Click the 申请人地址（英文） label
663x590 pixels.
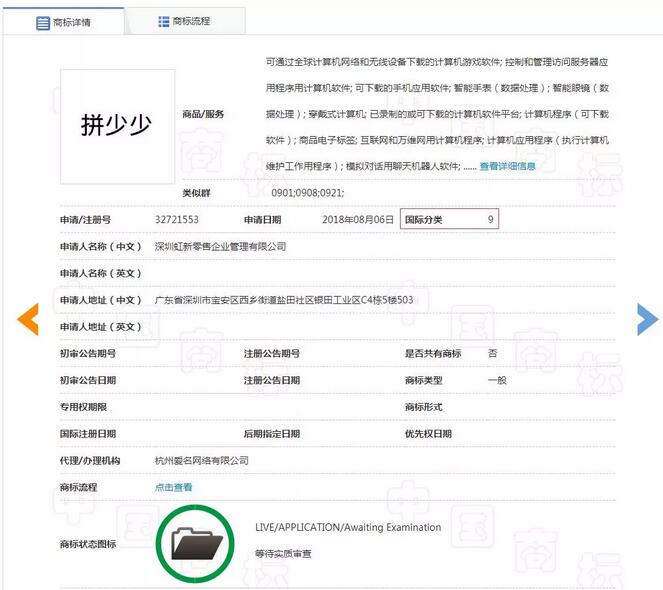click(101, 327)
